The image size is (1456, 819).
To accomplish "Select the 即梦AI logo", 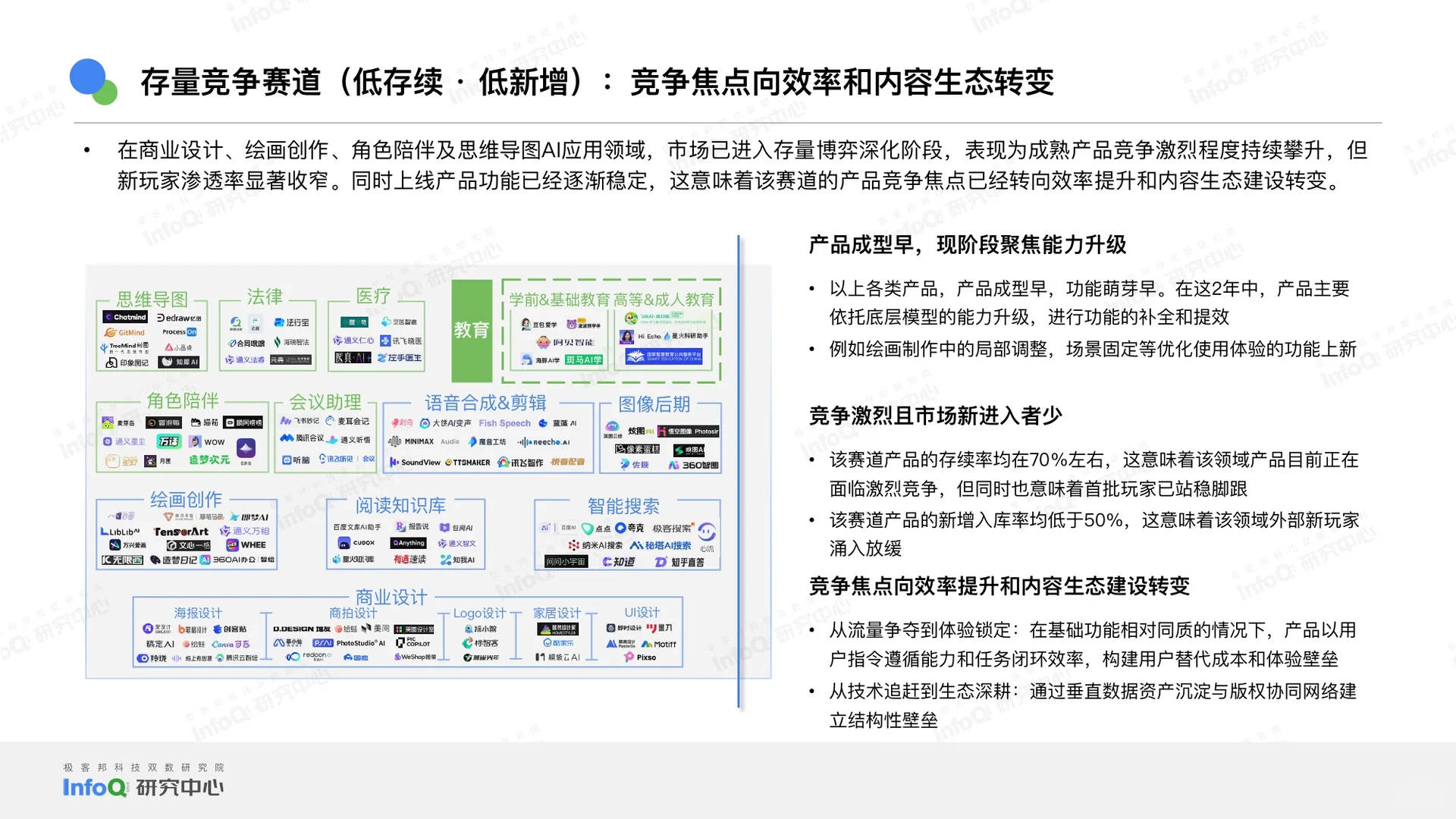I will pos(250,517).
